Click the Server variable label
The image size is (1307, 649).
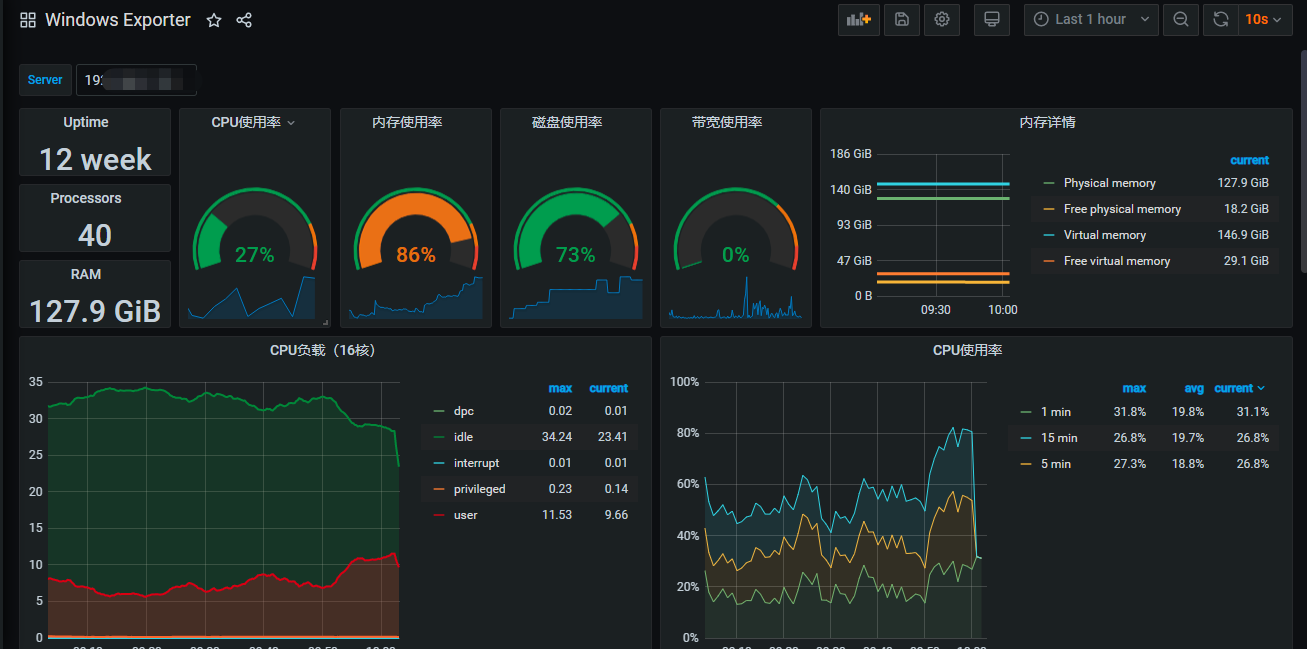(x=45, y=80)
